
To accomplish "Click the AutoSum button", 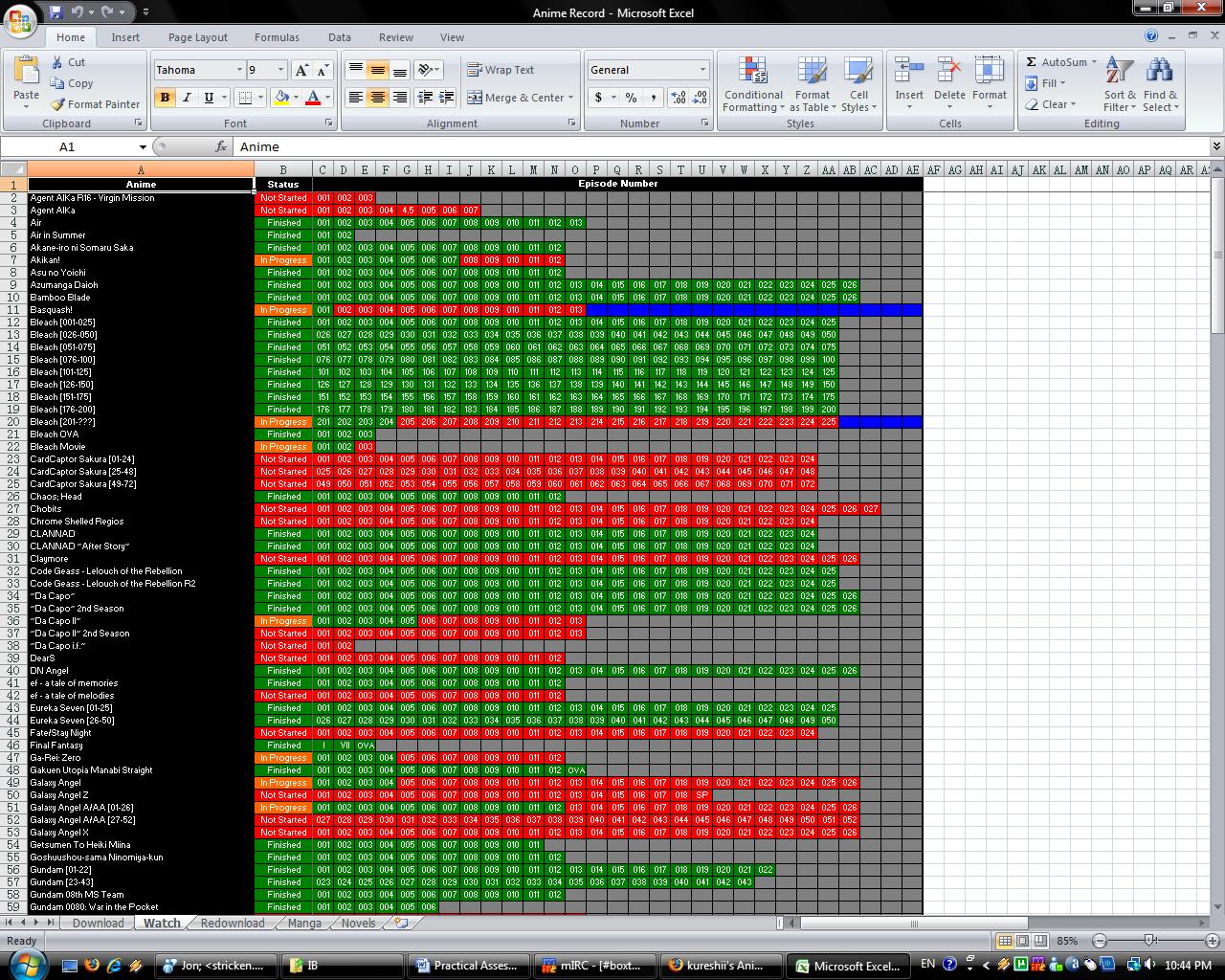I will (x=1058, y=62).
